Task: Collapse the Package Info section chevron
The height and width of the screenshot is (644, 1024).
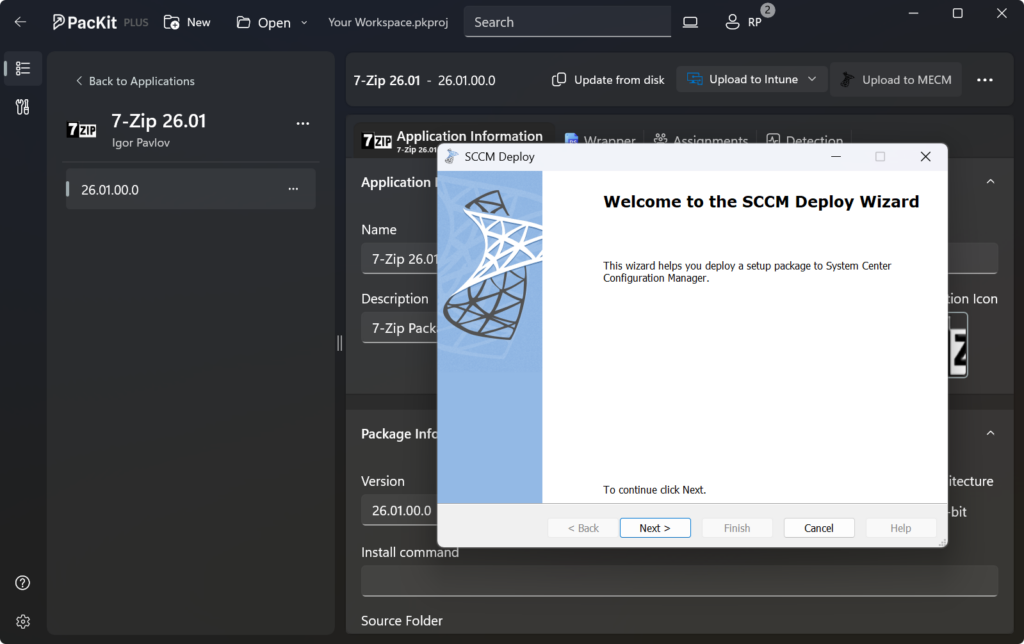Action: [x=991, y=433]
